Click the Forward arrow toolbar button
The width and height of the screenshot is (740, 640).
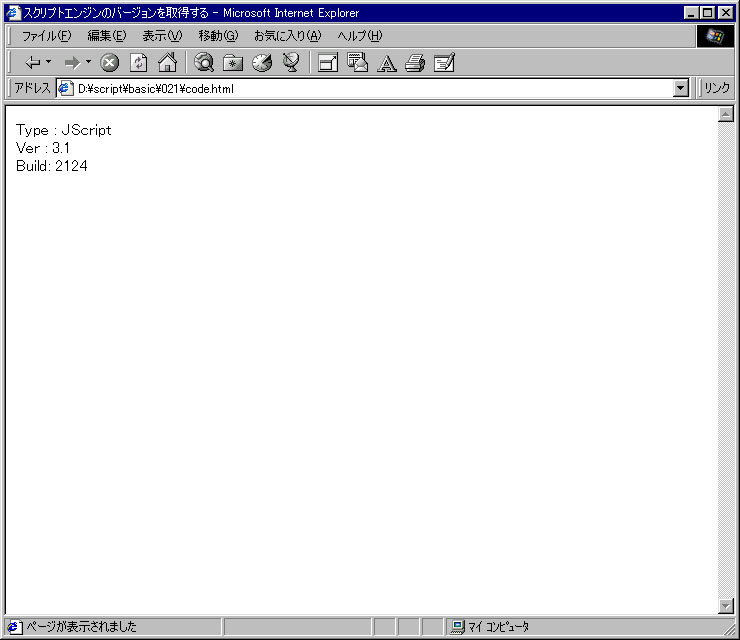tap(72, 62)
